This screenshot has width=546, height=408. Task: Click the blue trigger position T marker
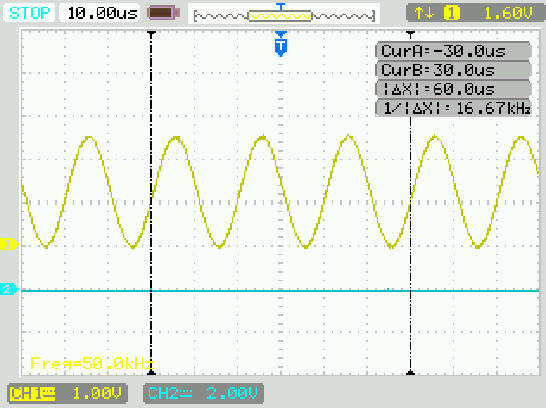click(x=281, y=44)
